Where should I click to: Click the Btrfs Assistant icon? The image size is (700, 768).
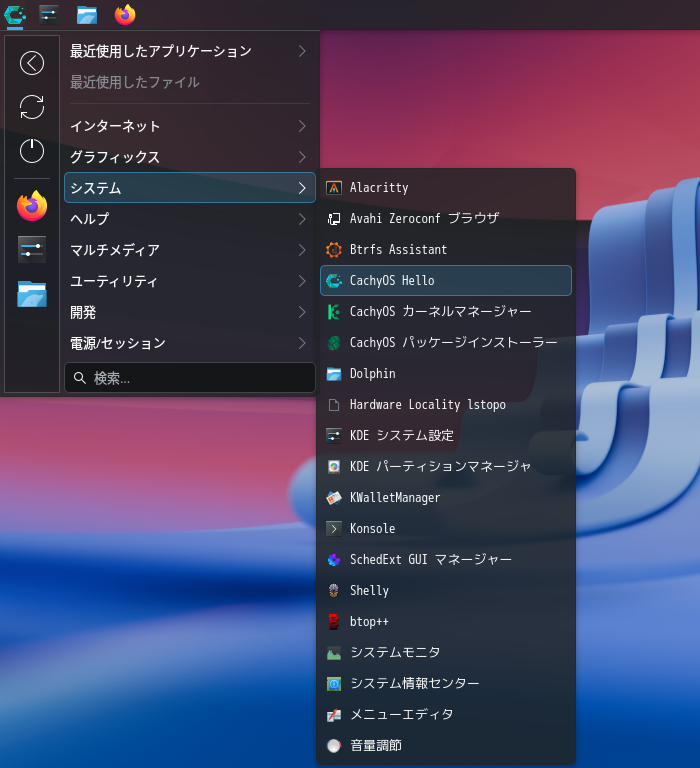(334, 250)
